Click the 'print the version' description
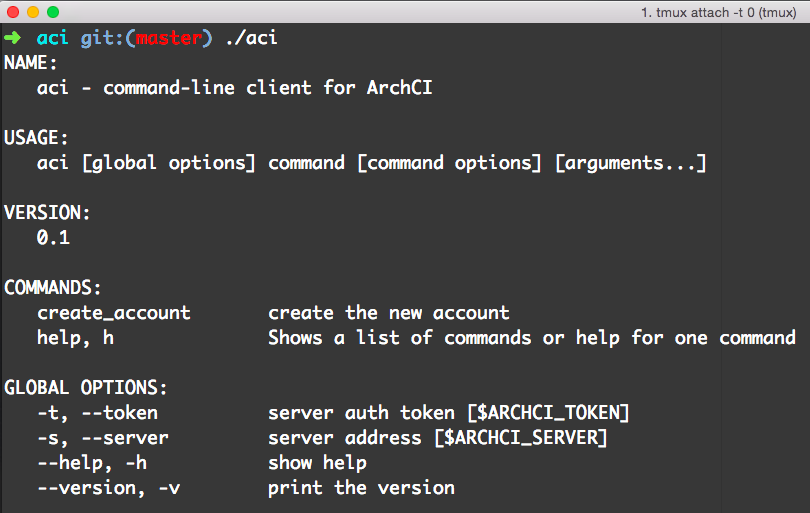Screen dimensions: 810x513 [x=362, y=488]
